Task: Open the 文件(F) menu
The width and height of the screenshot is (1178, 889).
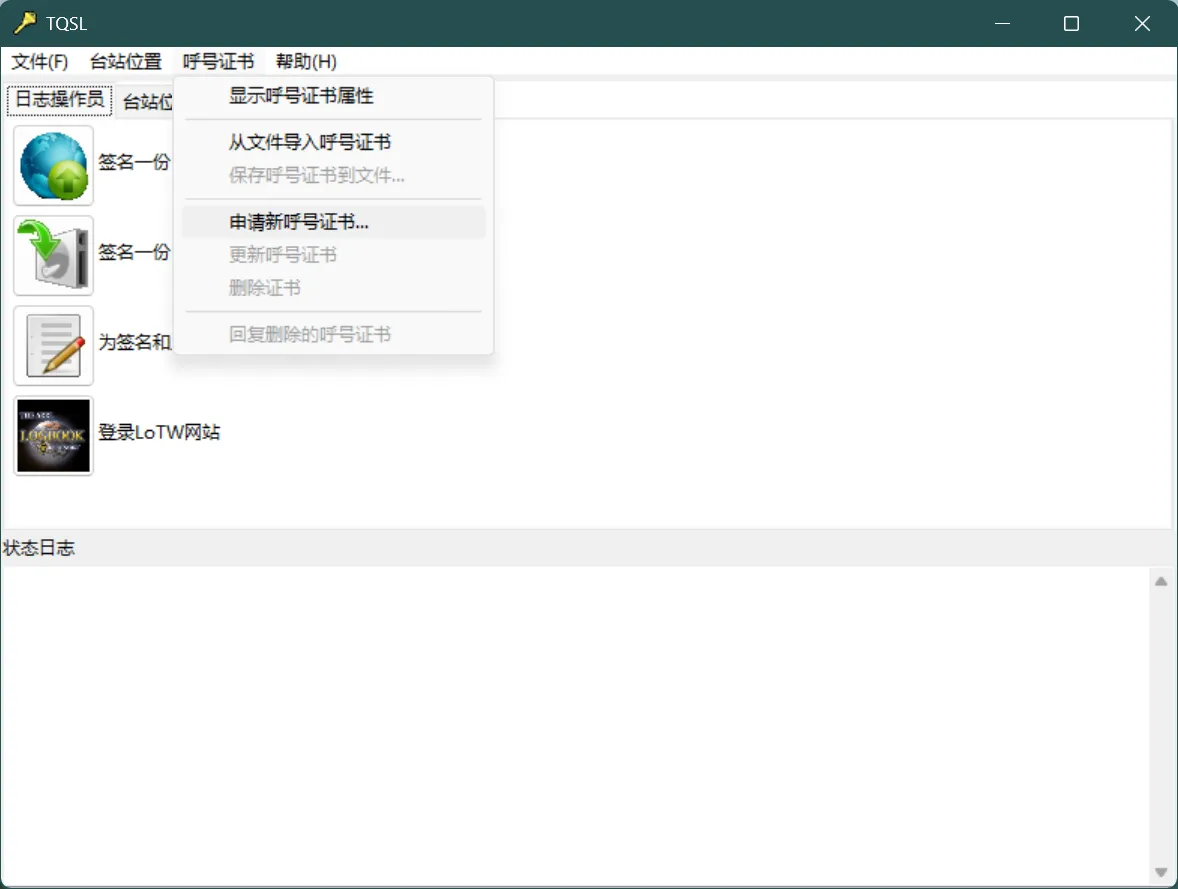Action: 40,62
